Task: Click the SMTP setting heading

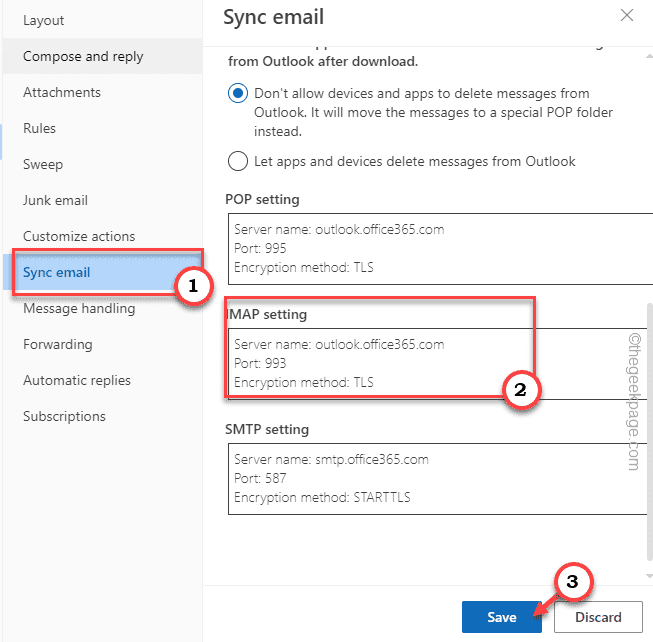Action: [x=267, y=429]
